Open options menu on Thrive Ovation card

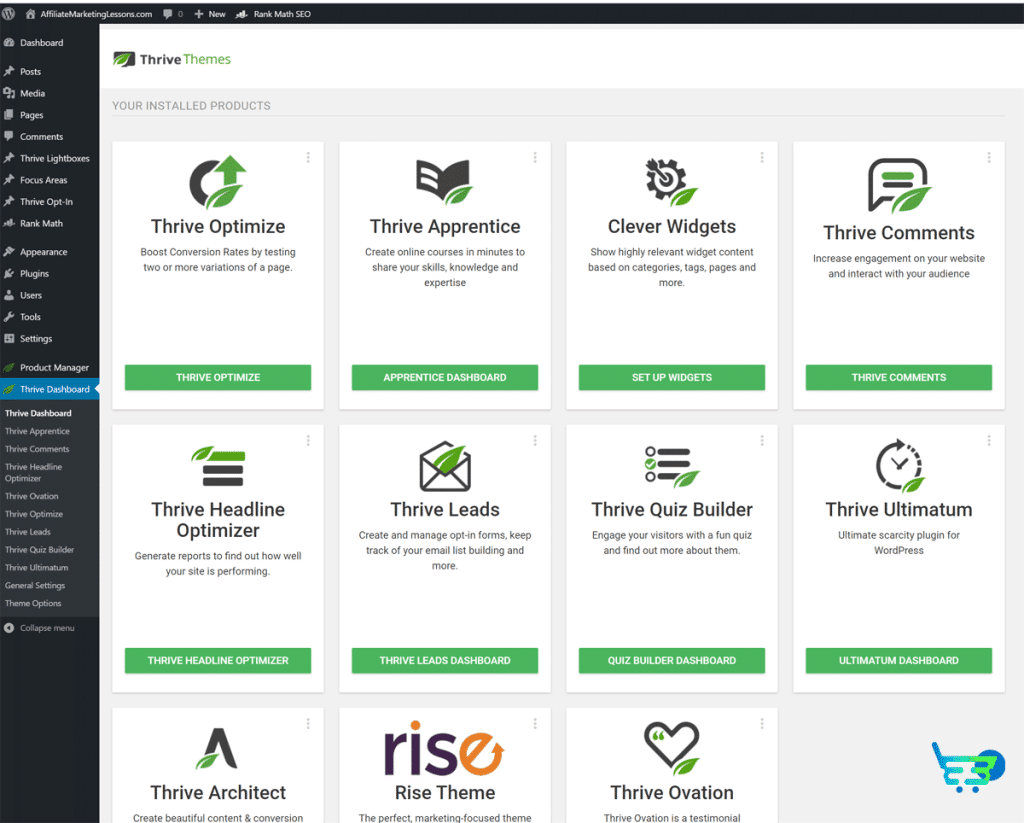(762, 724)
